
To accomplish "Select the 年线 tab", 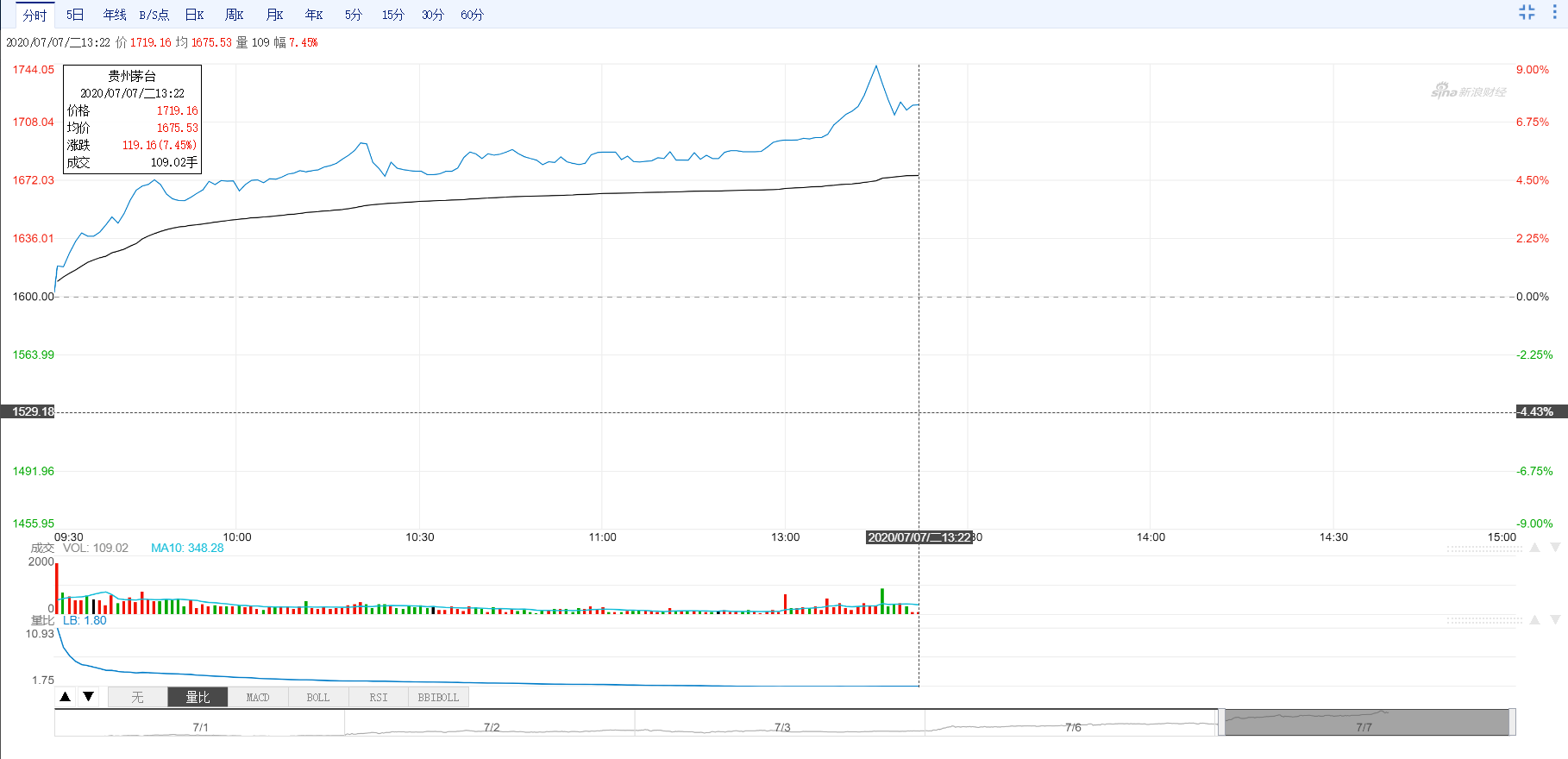I will tap(115, 15).
